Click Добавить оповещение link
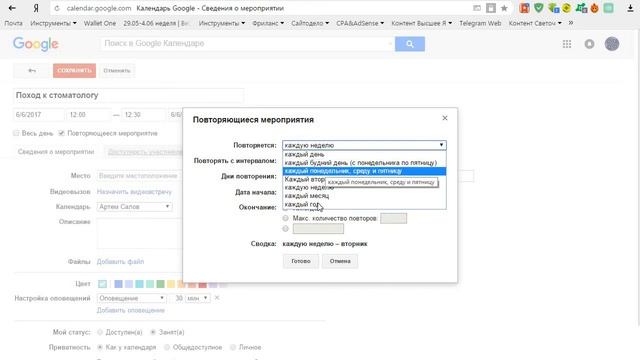The image size is (640, 360). click(x=131, y=310)
